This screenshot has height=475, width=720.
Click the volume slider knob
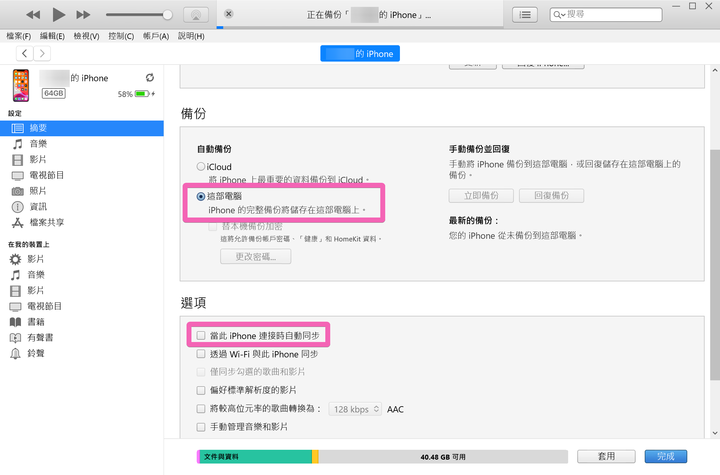(x=168, y=15)
